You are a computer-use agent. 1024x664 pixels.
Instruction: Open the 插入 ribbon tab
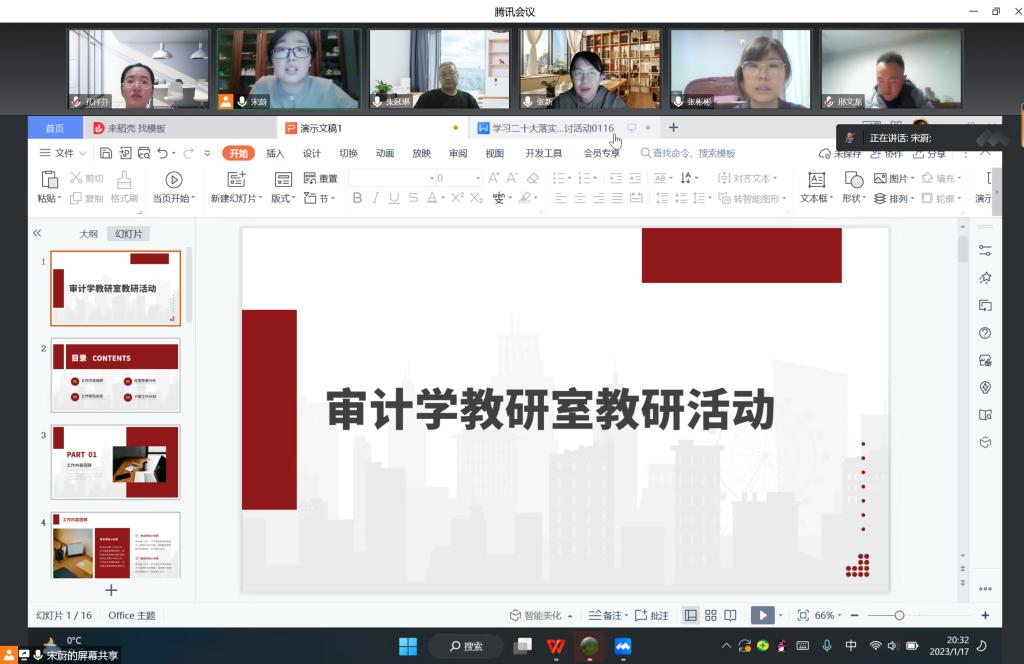pyautogui.click(x=275, y=153)
